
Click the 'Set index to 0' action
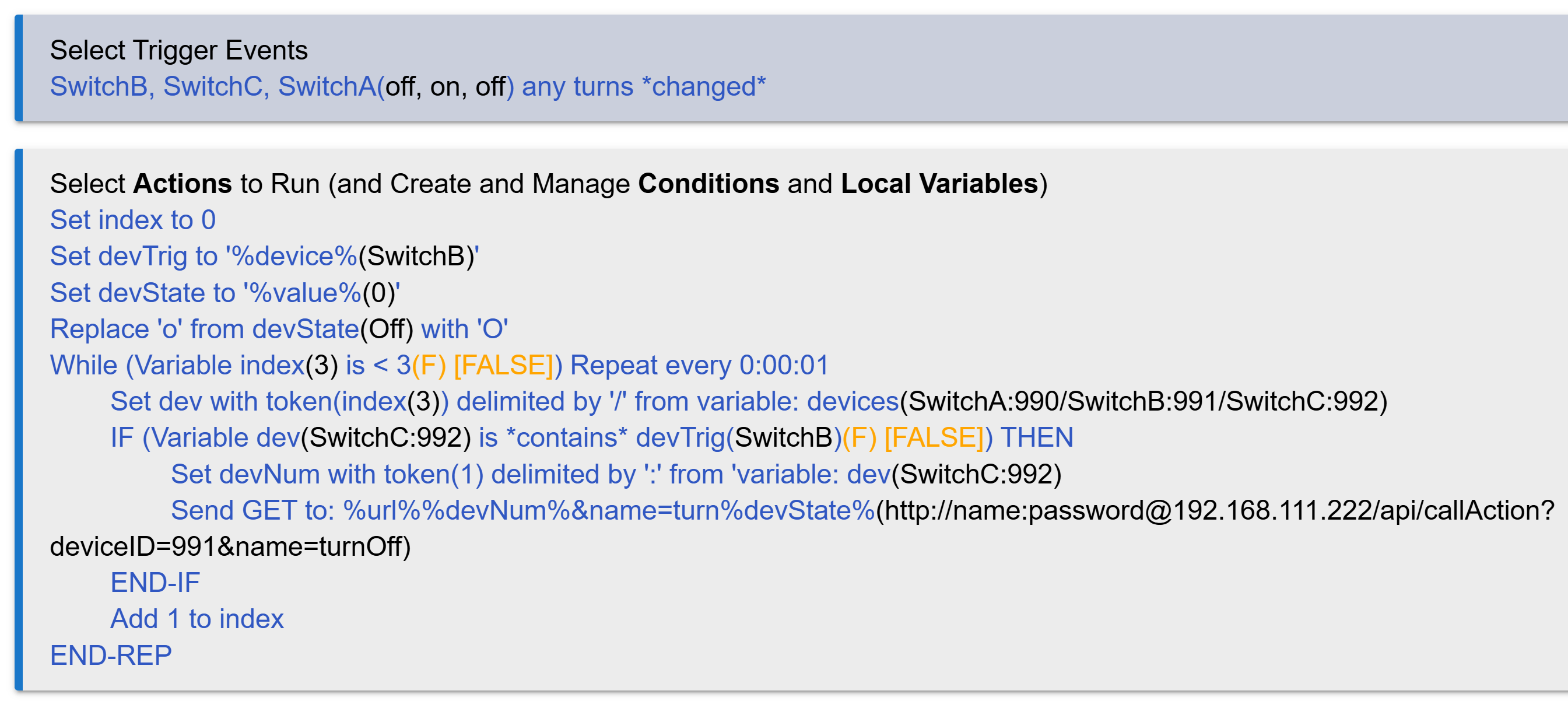pyautogui.click(x=133, y=220)
